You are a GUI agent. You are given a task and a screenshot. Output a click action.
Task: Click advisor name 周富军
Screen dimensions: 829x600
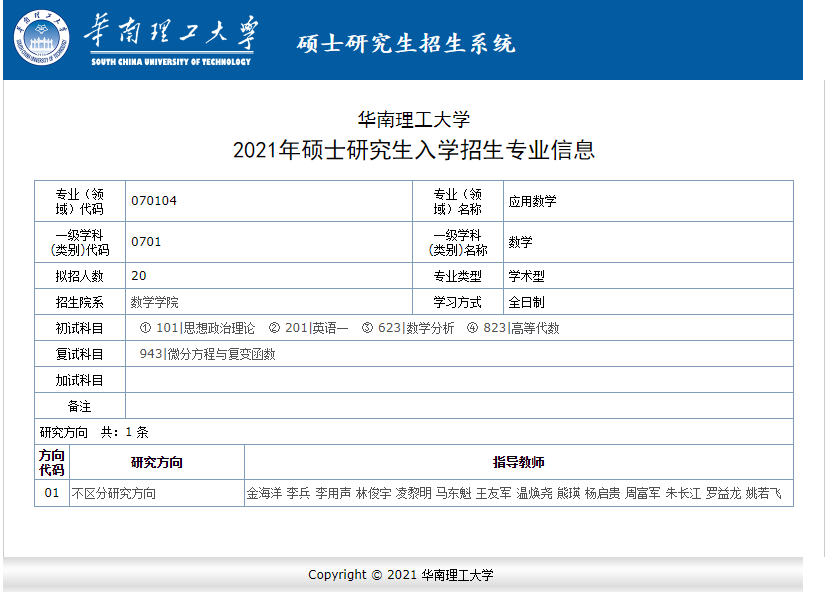pos(643,493)
